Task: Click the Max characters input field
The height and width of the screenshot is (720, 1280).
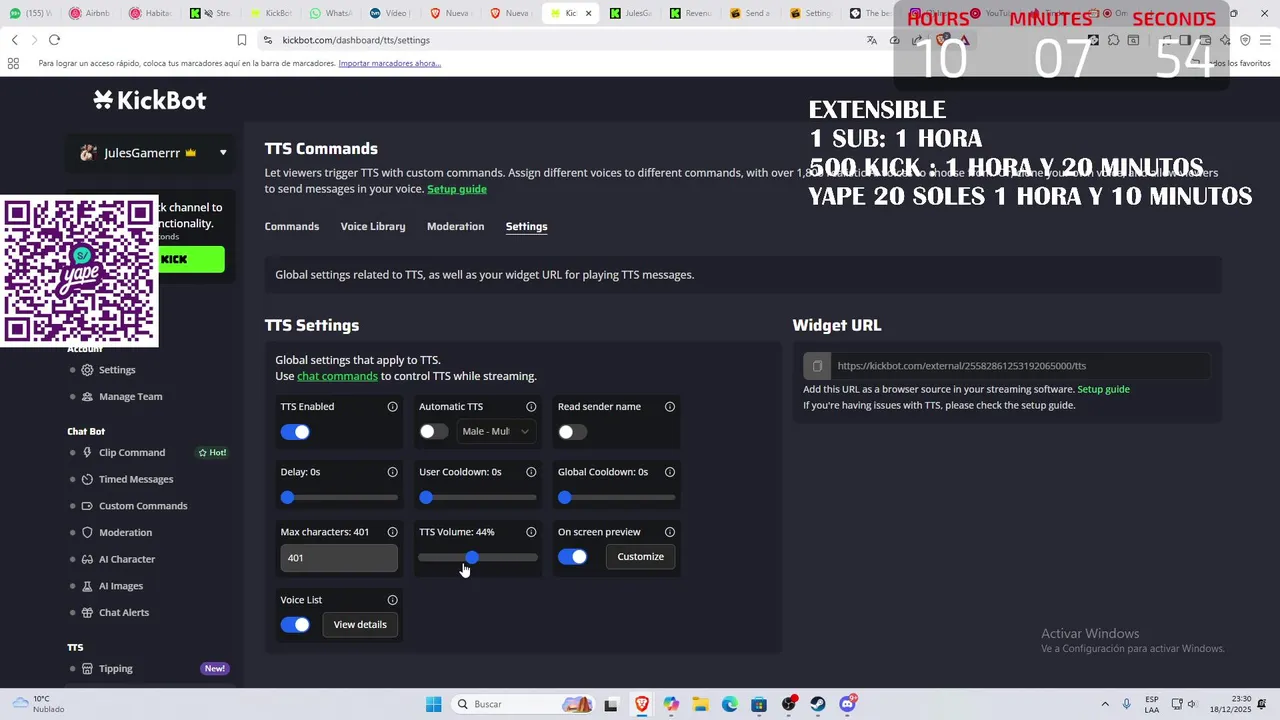Action: pyautogui.click(x=339, y=558)
